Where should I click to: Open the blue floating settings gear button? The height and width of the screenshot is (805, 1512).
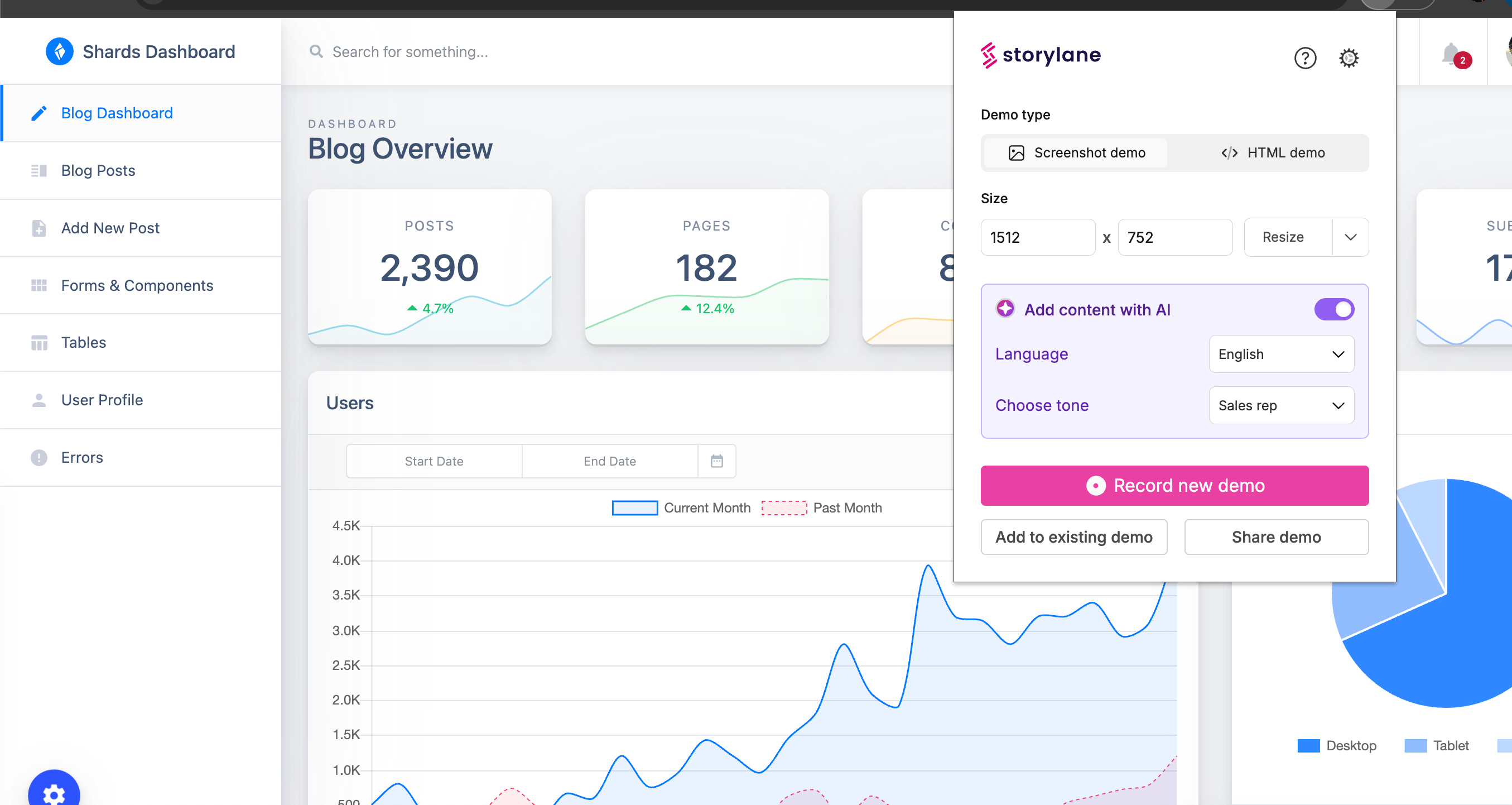[54, 793]
